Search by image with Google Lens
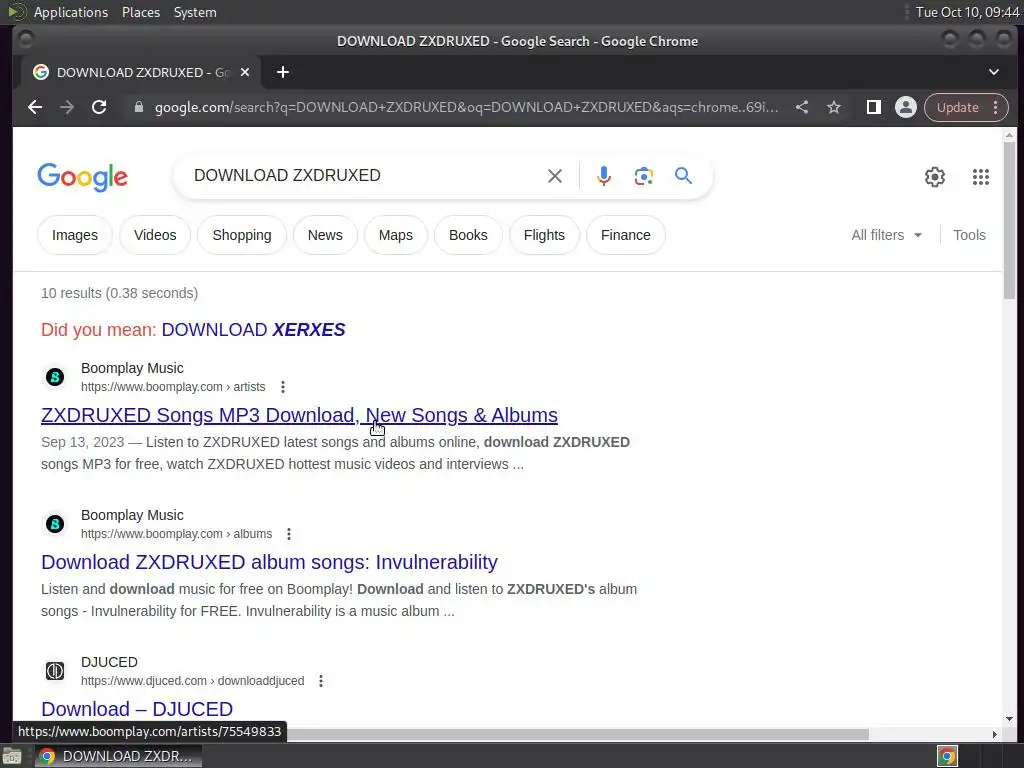This screenshot has height=768, width=1024. tap(643, 176)
